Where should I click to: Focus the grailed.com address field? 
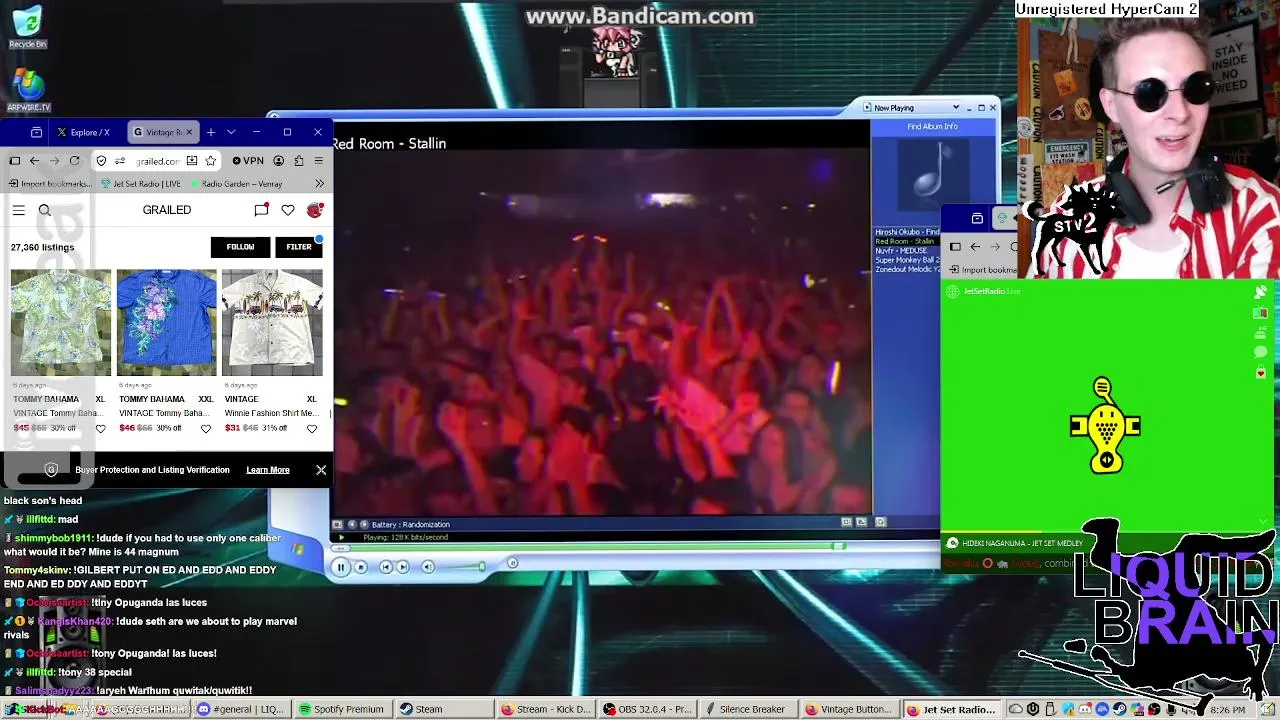157,161
